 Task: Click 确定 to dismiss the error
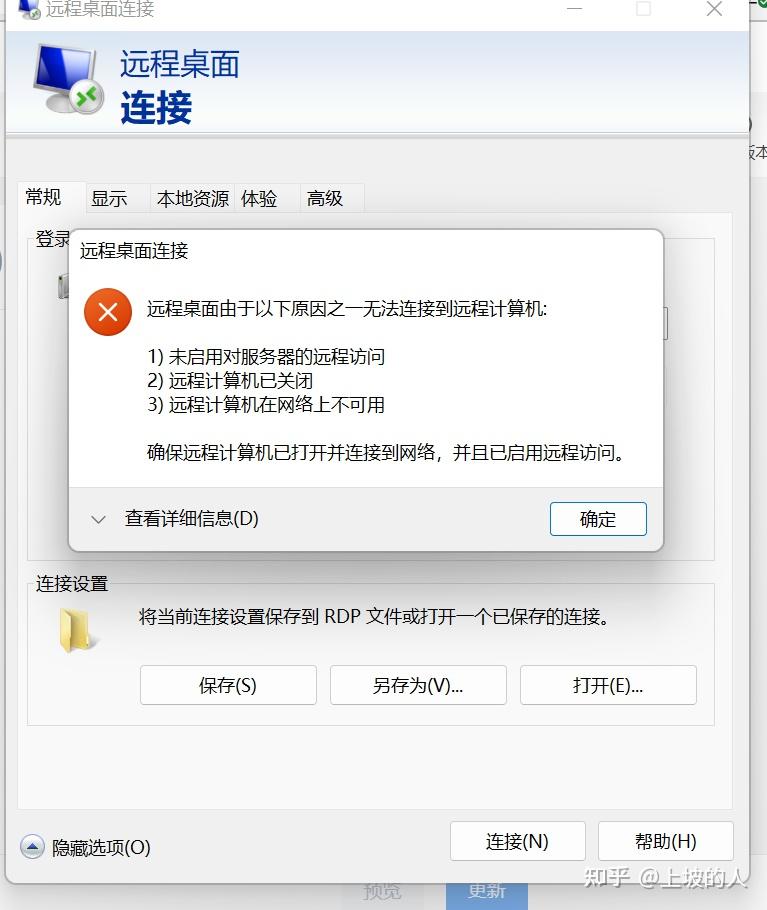(598, 519)
